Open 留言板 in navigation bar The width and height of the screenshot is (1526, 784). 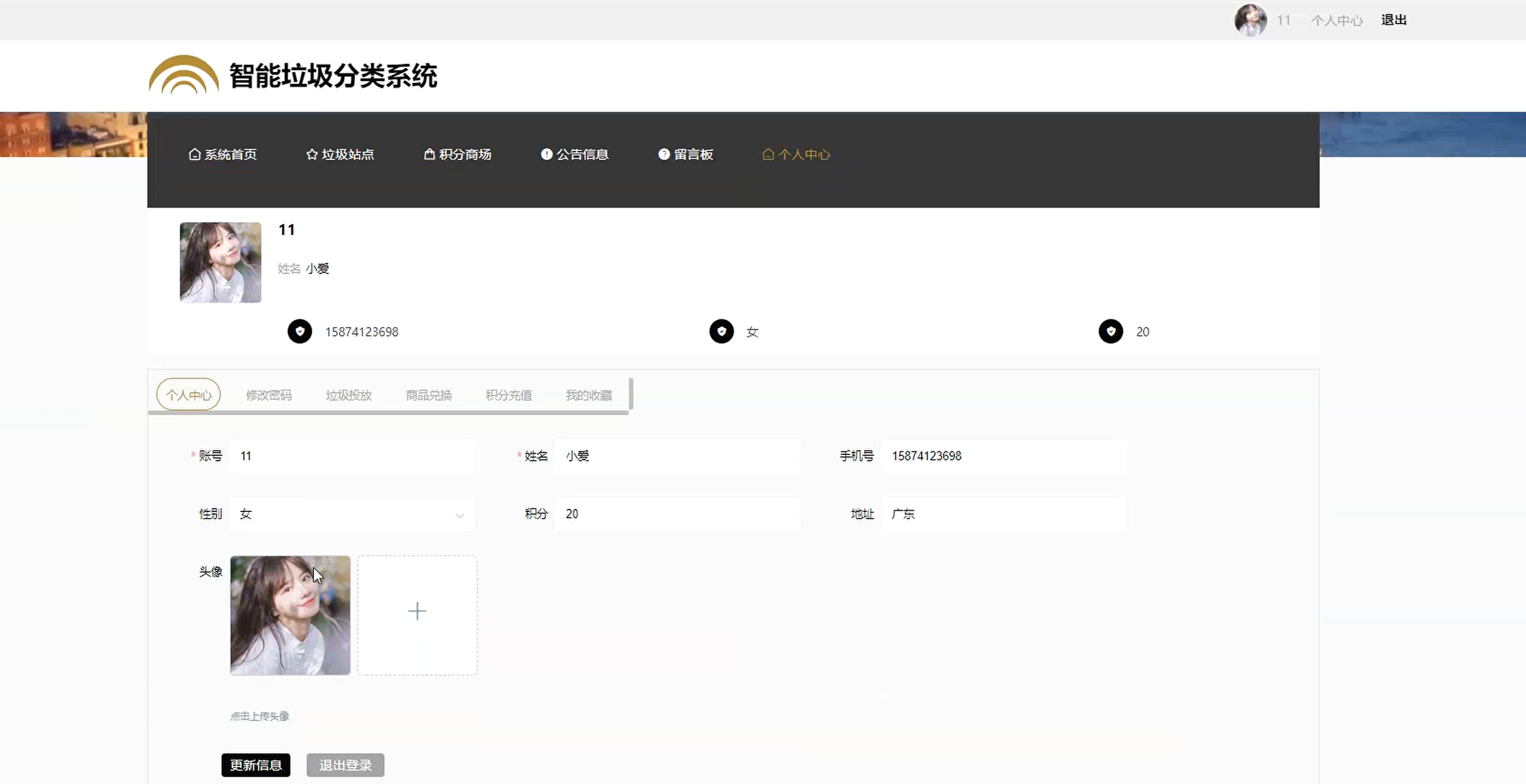point(686,154)
